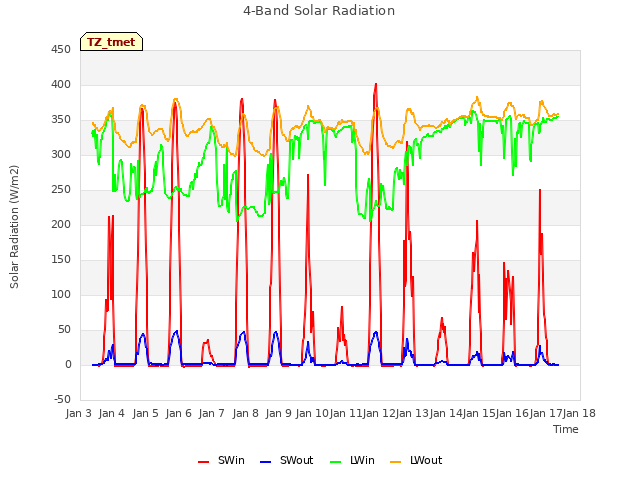Toggle the LWout legend entry
The image size is (640, 480).
point(416,460)
